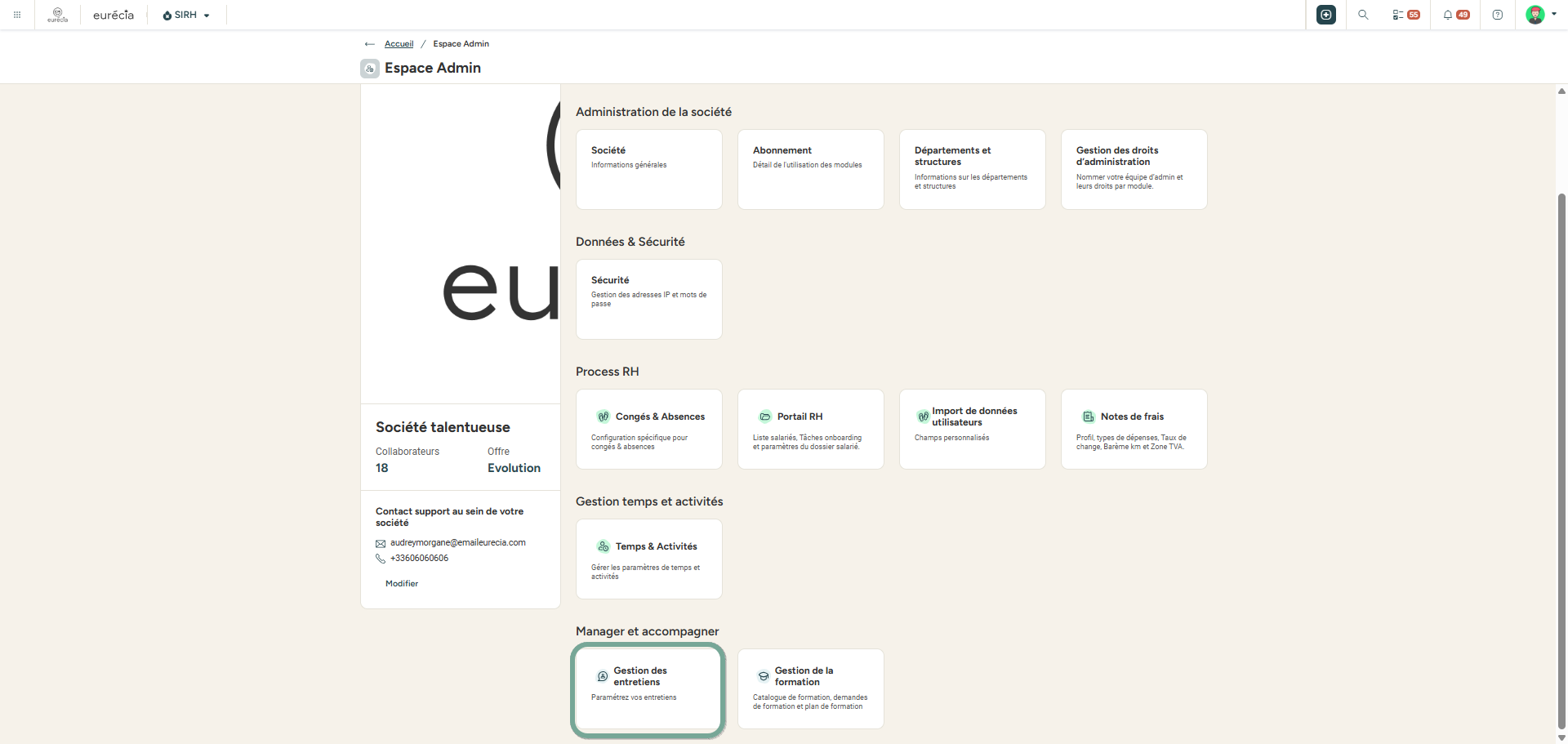
Task: Click Contact support au sein de votre société
Action: pos(450,517)
